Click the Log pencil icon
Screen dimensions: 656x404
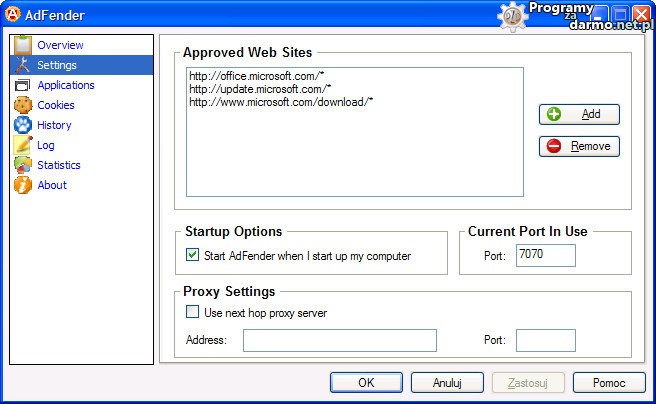(22, 145)
